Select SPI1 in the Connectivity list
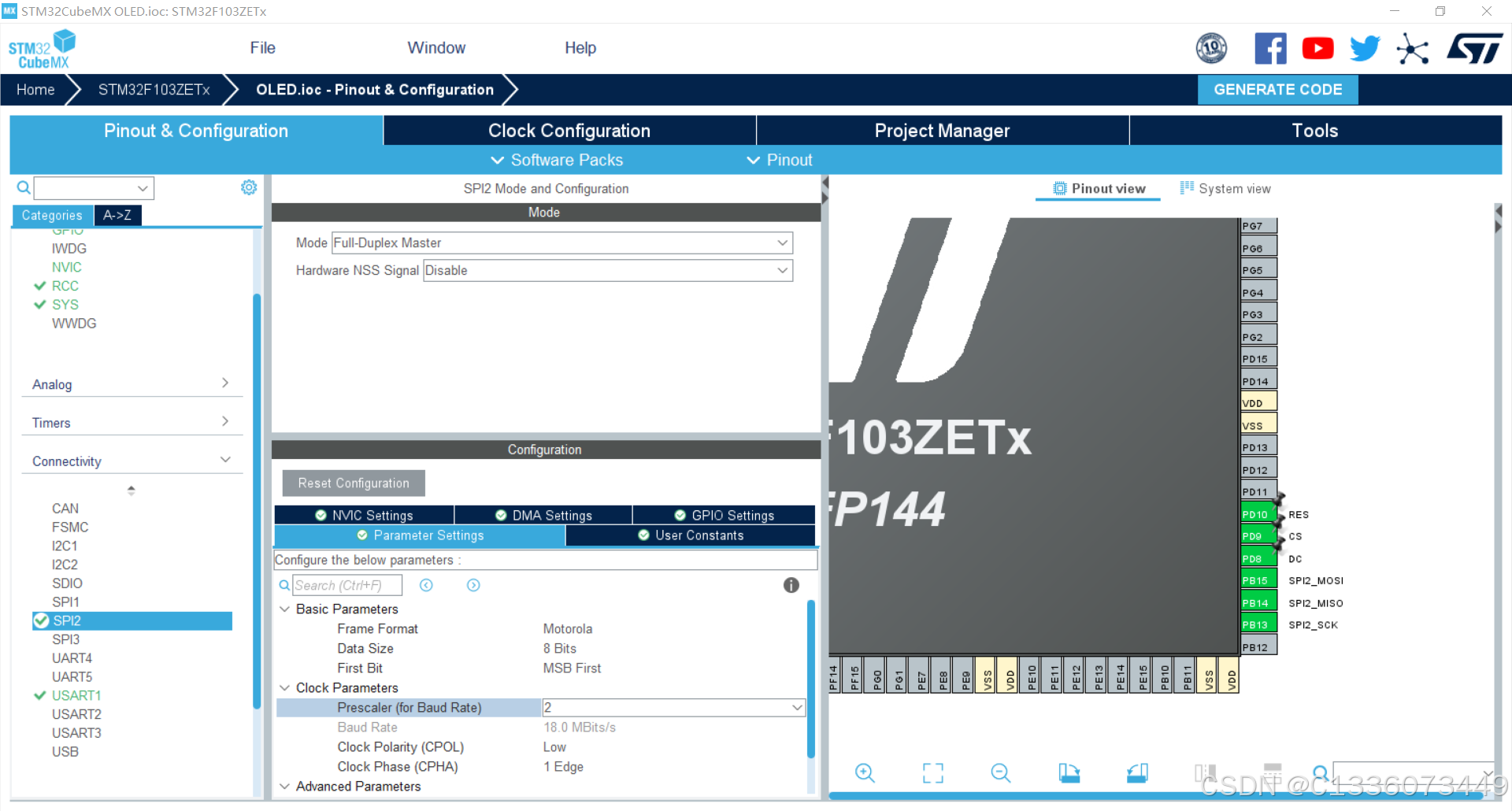The image size is (1512, 811). tap(65, 602)
